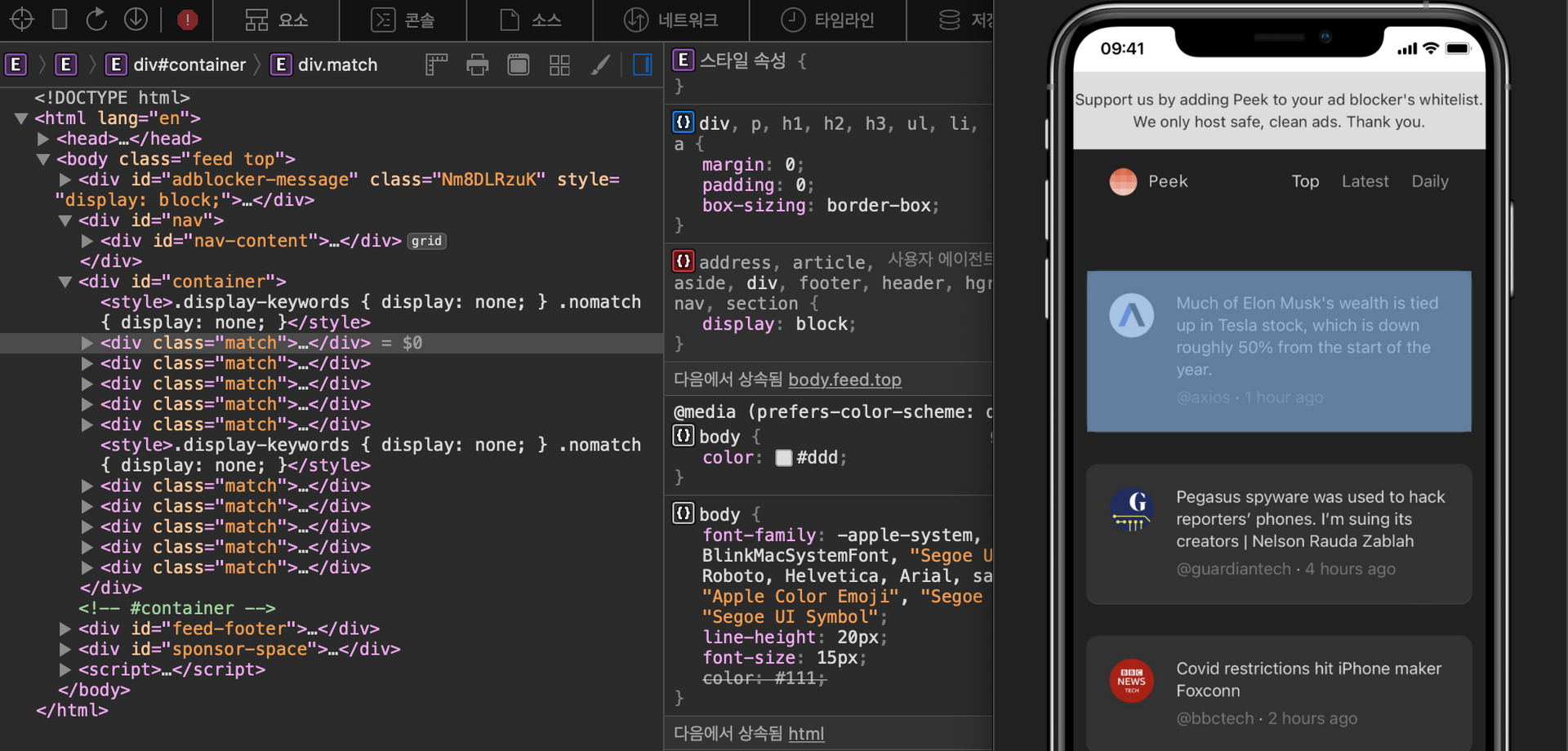
Task: Click the Guardian avatar icon
Action: coord(1131,509)
